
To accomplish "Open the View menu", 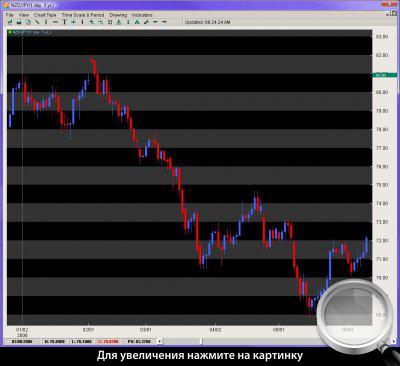I will 24,15.
